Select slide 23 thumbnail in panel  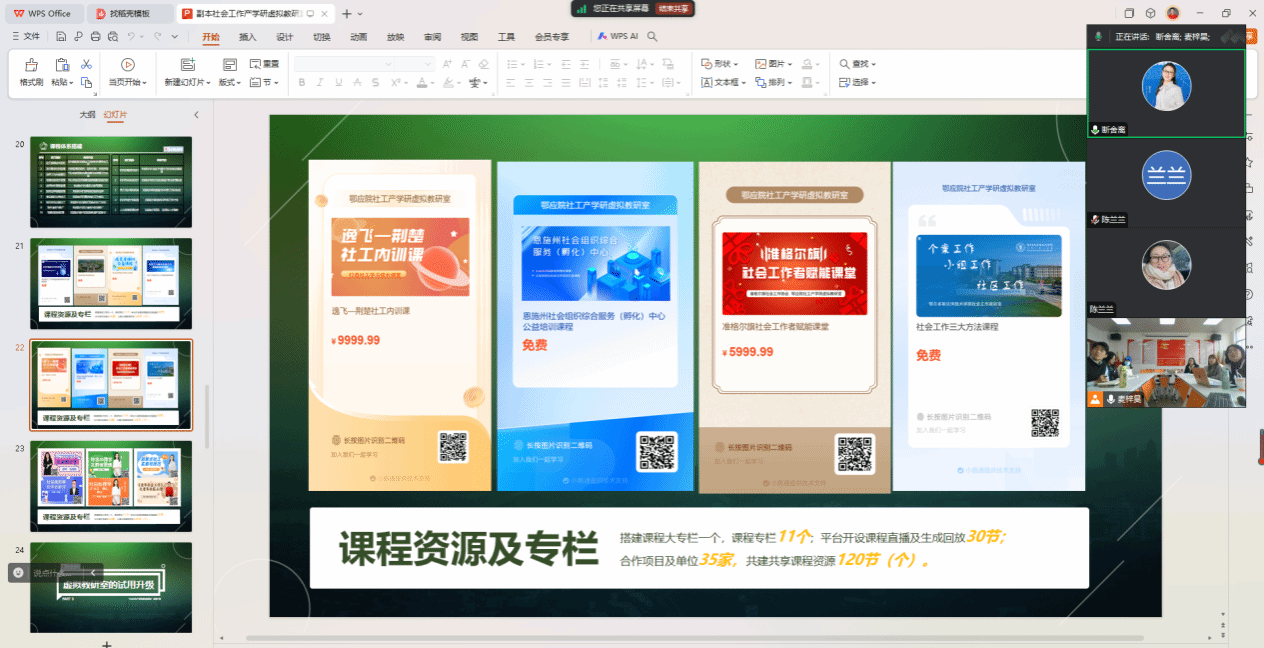coord(111,486)
